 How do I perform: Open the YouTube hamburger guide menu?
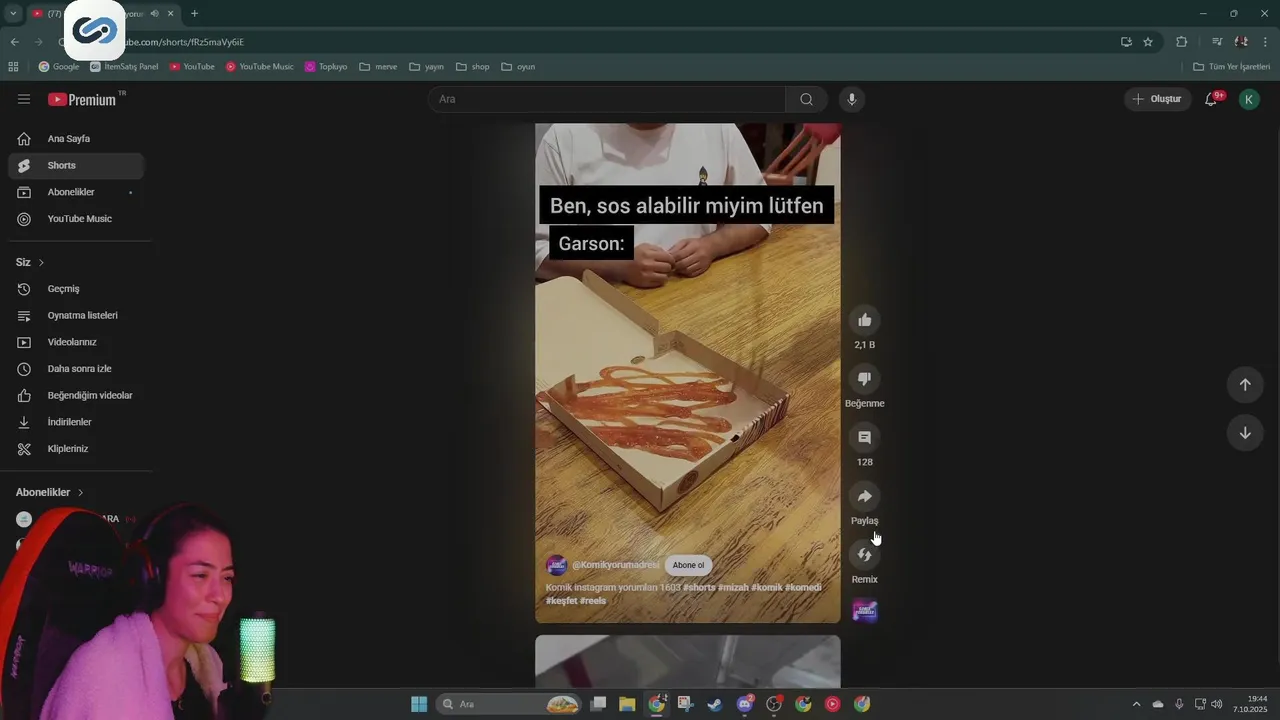24,99
